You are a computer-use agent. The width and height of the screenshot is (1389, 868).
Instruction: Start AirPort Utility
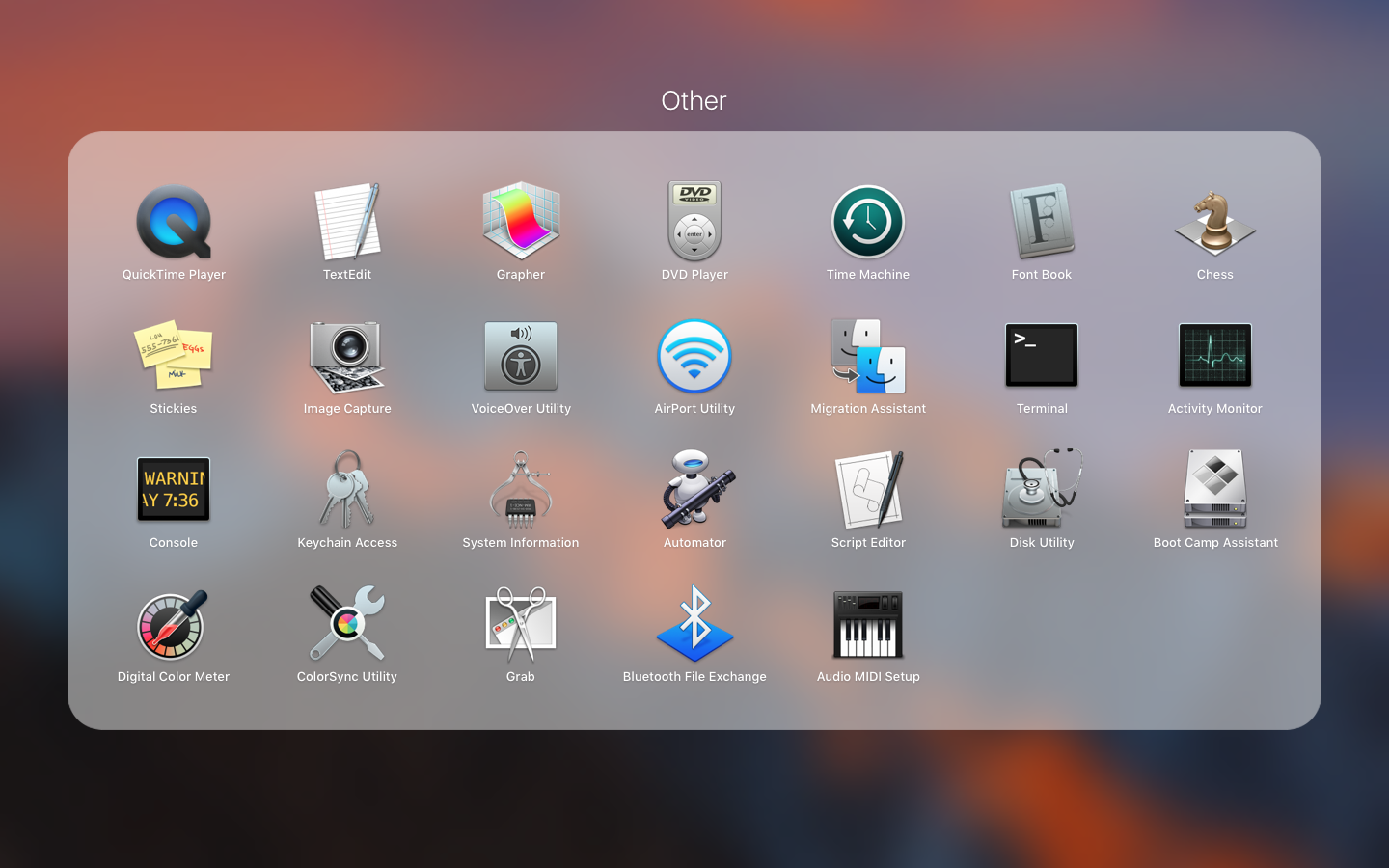[x=694, y=356]
